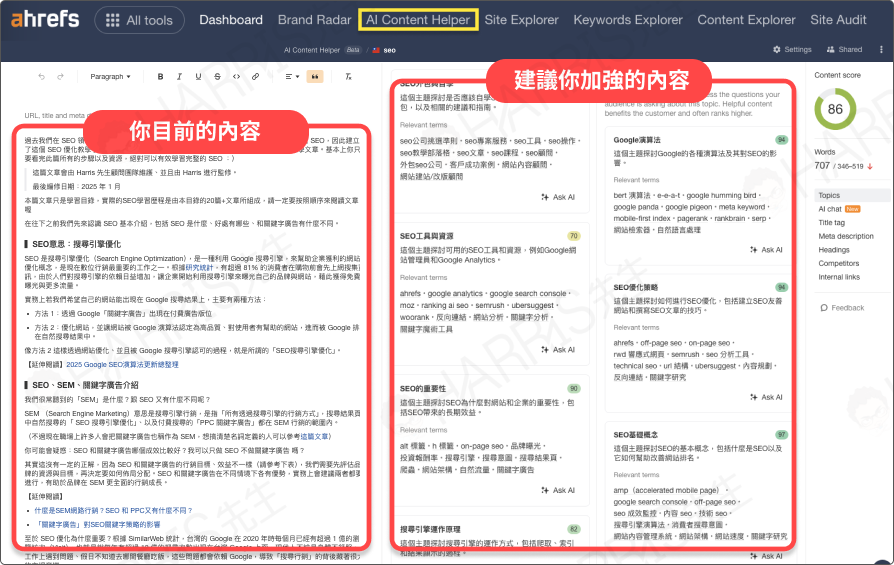Open Site Explorer
Screen dimensions: 894x565
(521, 20)
